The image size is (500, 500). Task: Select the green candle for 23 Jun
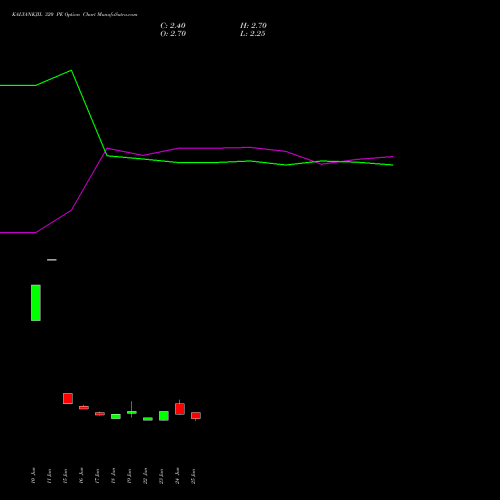pyautogui.click(x=164, y=416)
